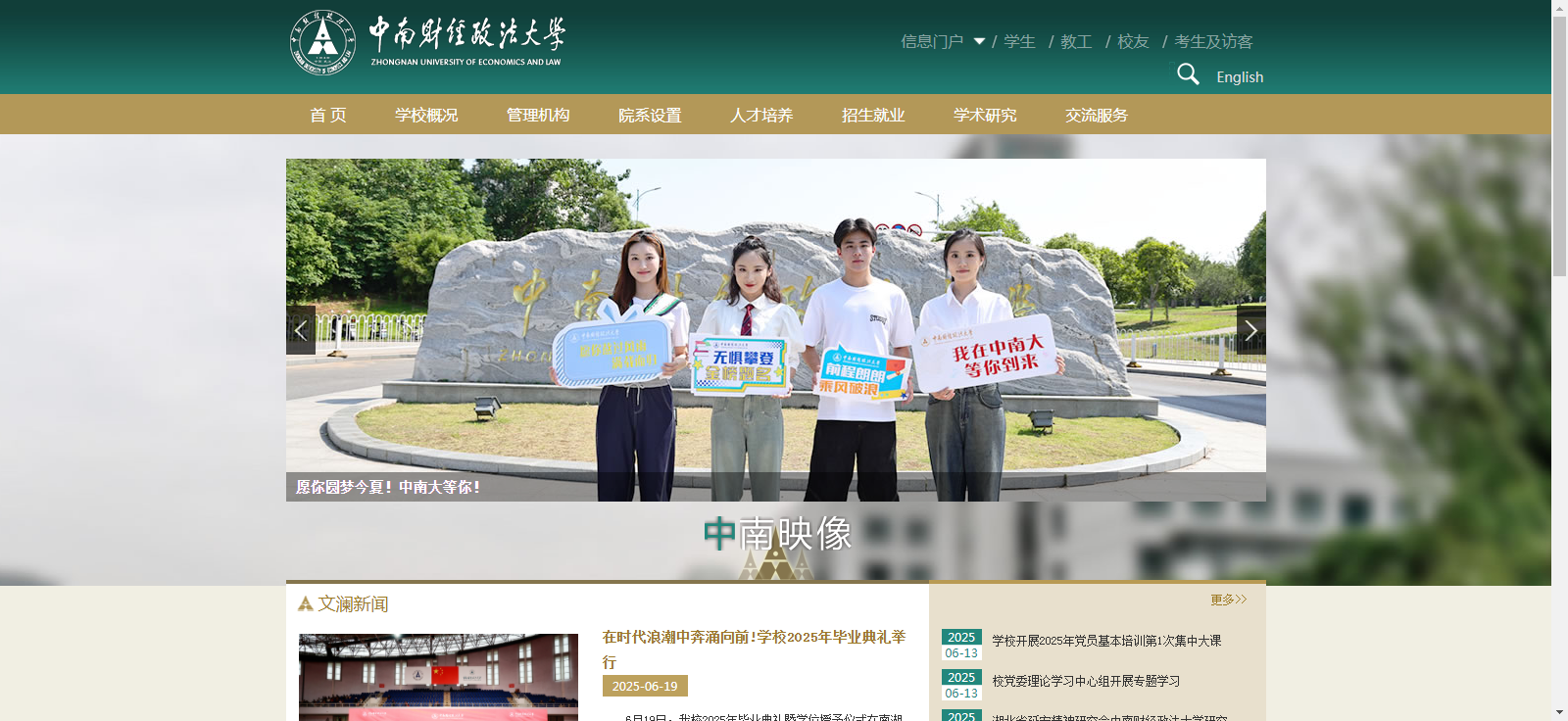
Task: Open the 考生及访客 link
Action: (1213, 41)
